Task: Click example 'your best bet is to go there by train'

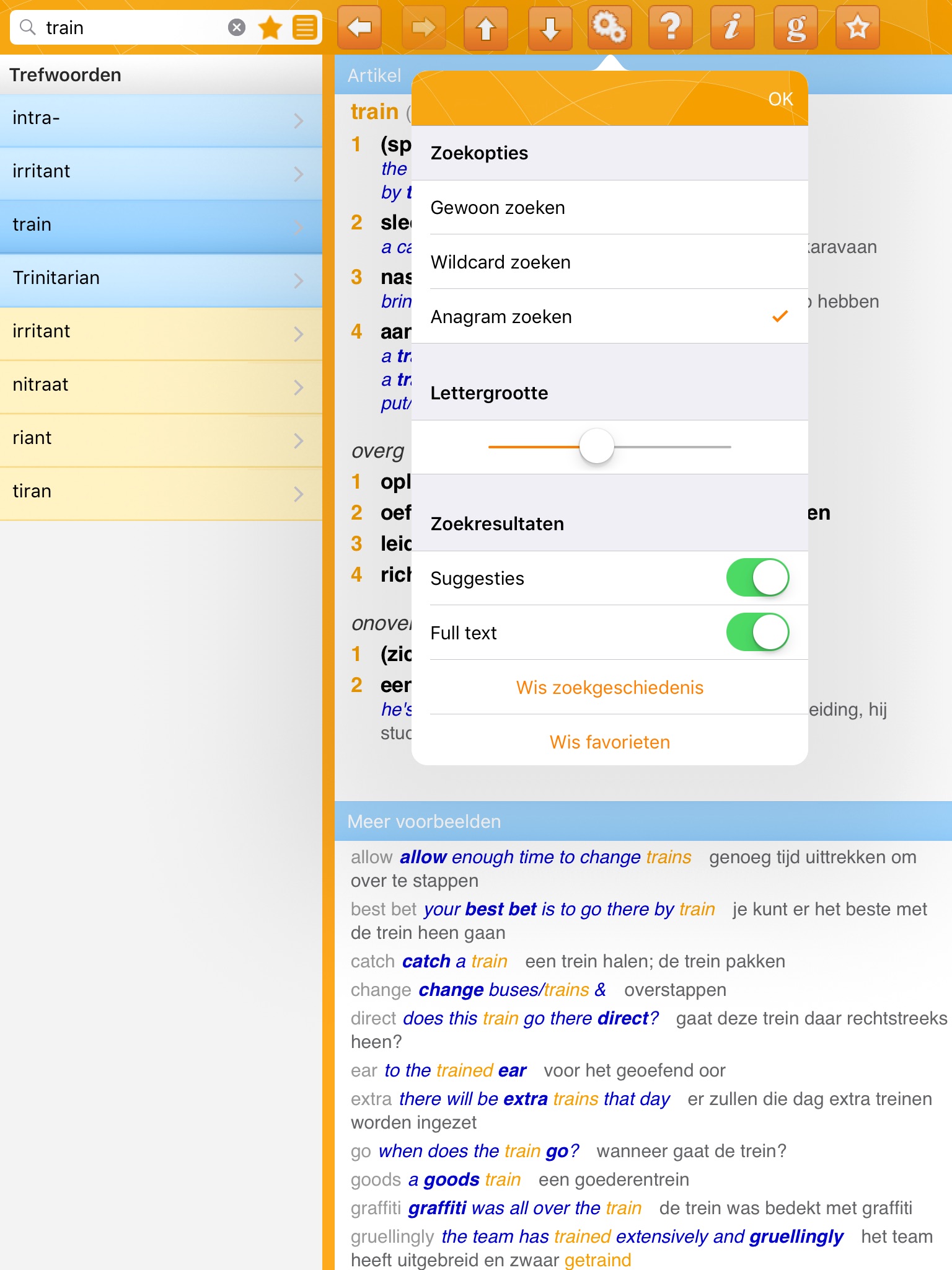Action: (x=570, y=909)
